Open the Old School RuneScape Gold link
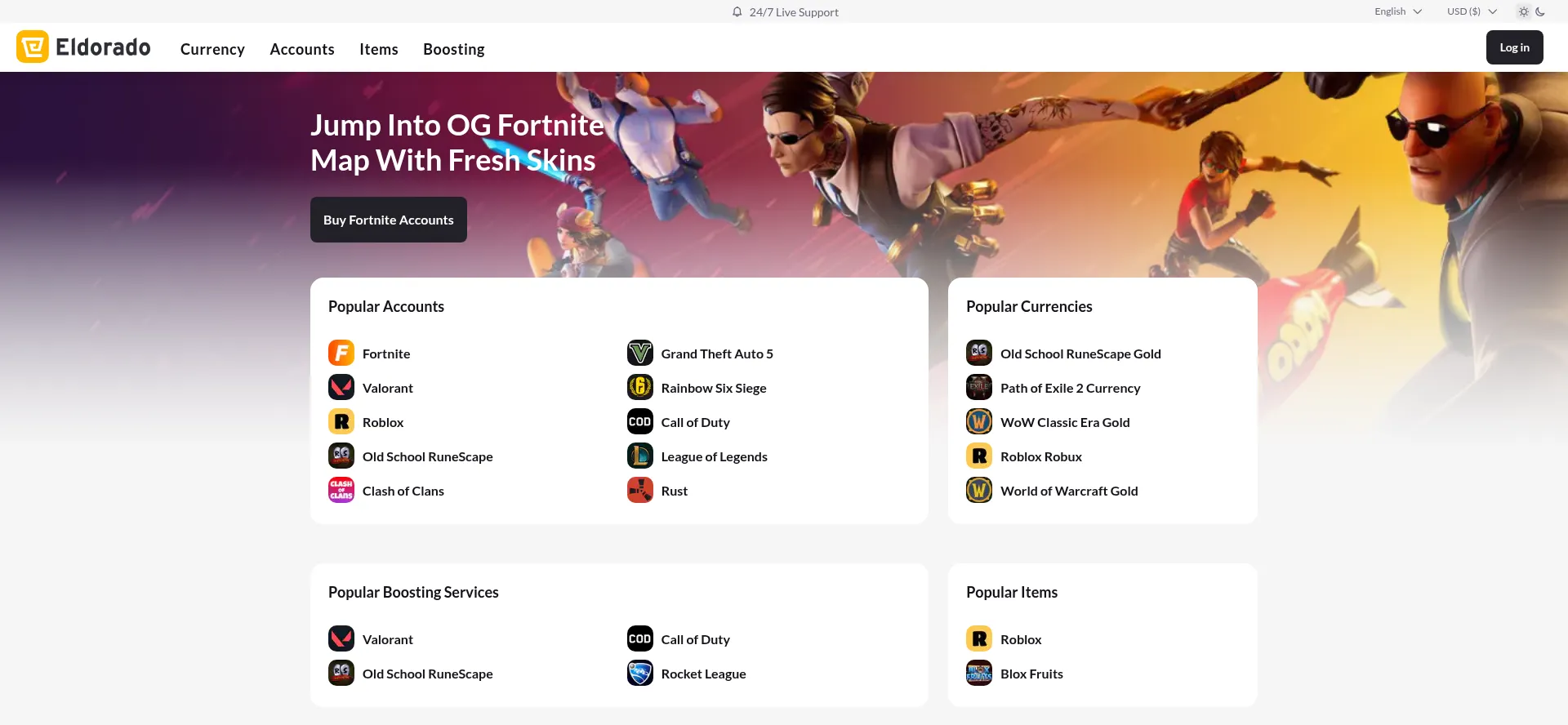The image size is (1568, 725). [x=1080, y=354]
